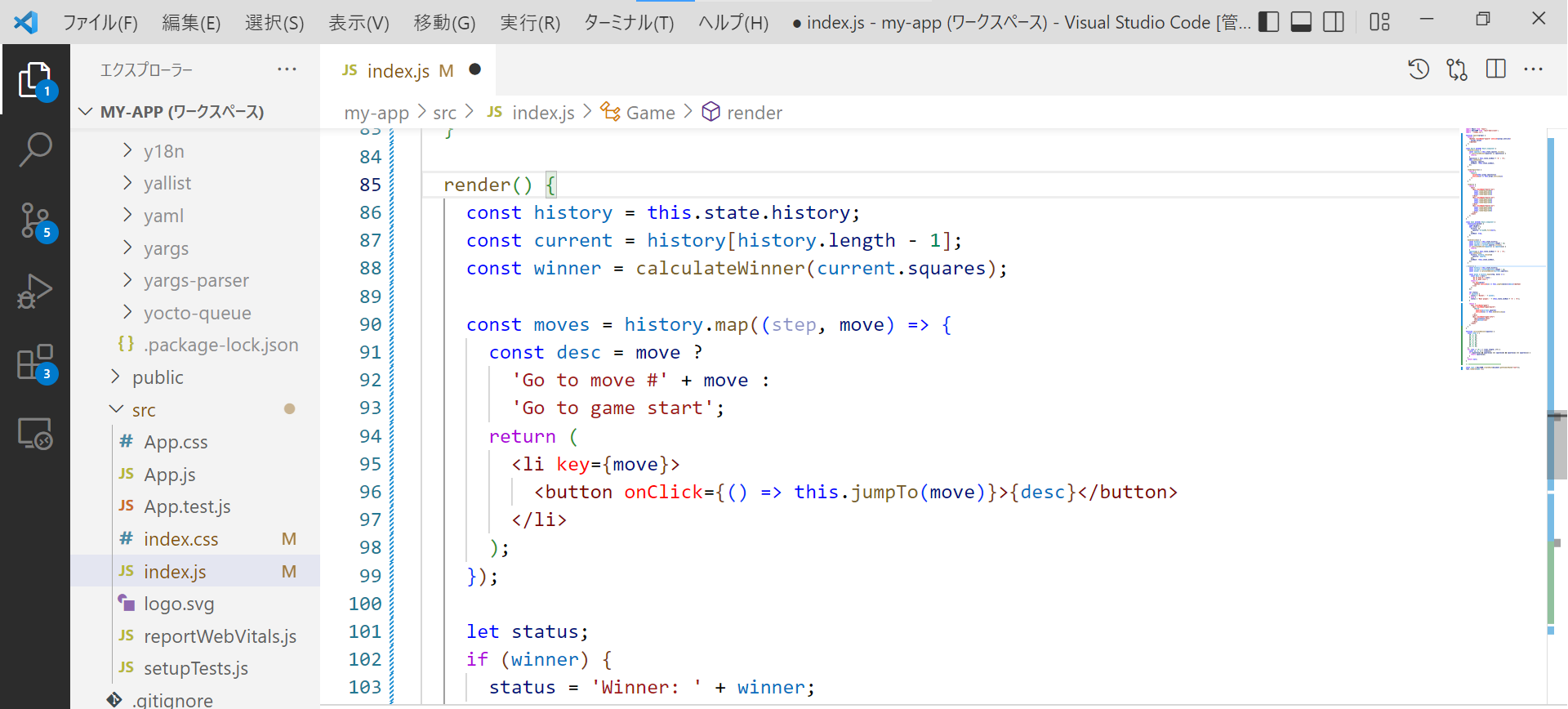This screenshot has height=709, width=1568.
Task: Click my-app in the breadcrumb path
Action: (376, 113)
